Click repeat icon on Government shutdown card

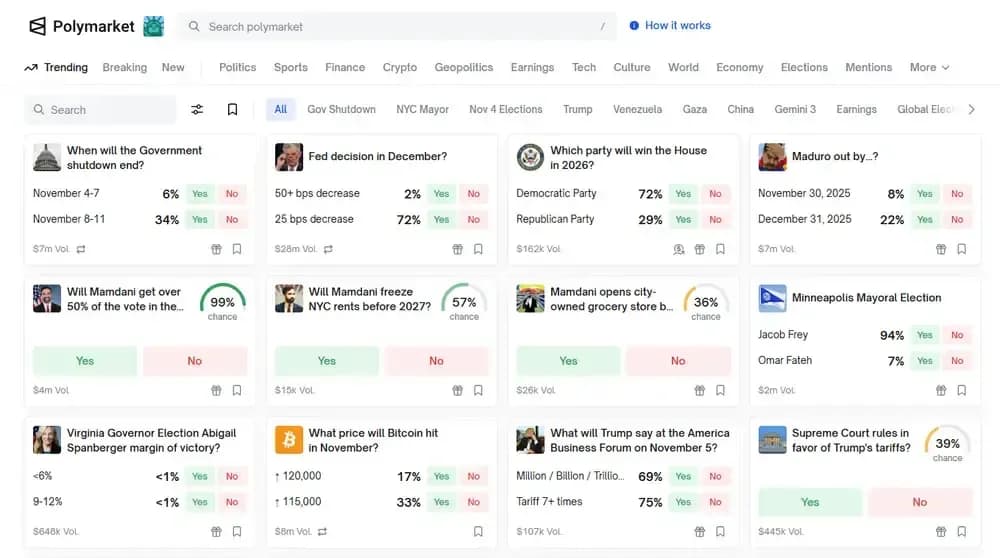tap(81, 249)
